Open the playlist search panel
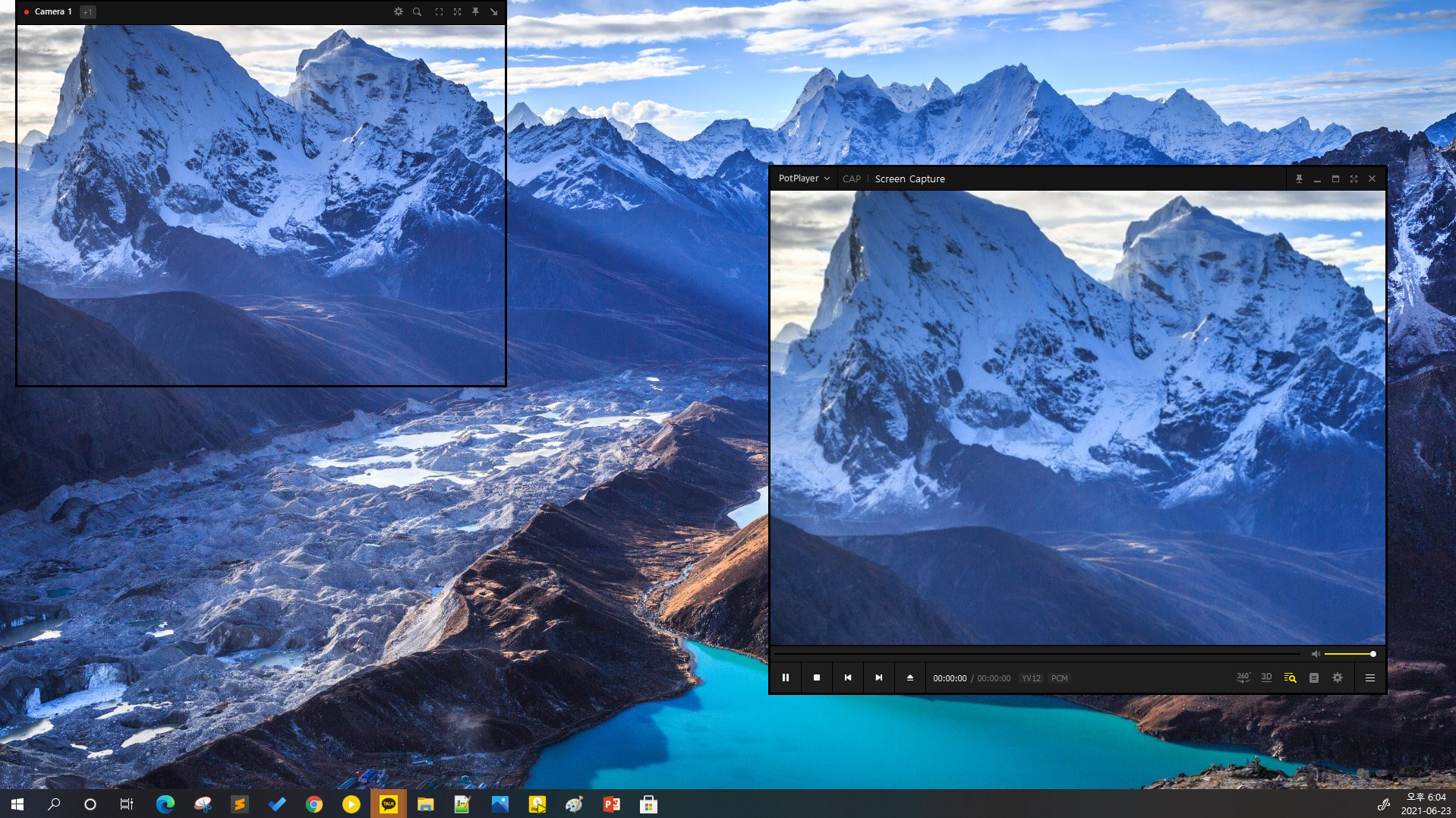 1290,678
